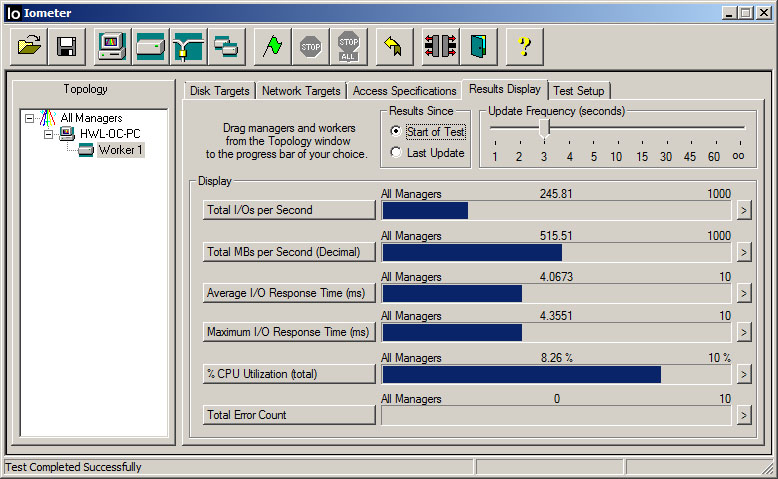Open arrow button beside Total I/Os bar

743,210
